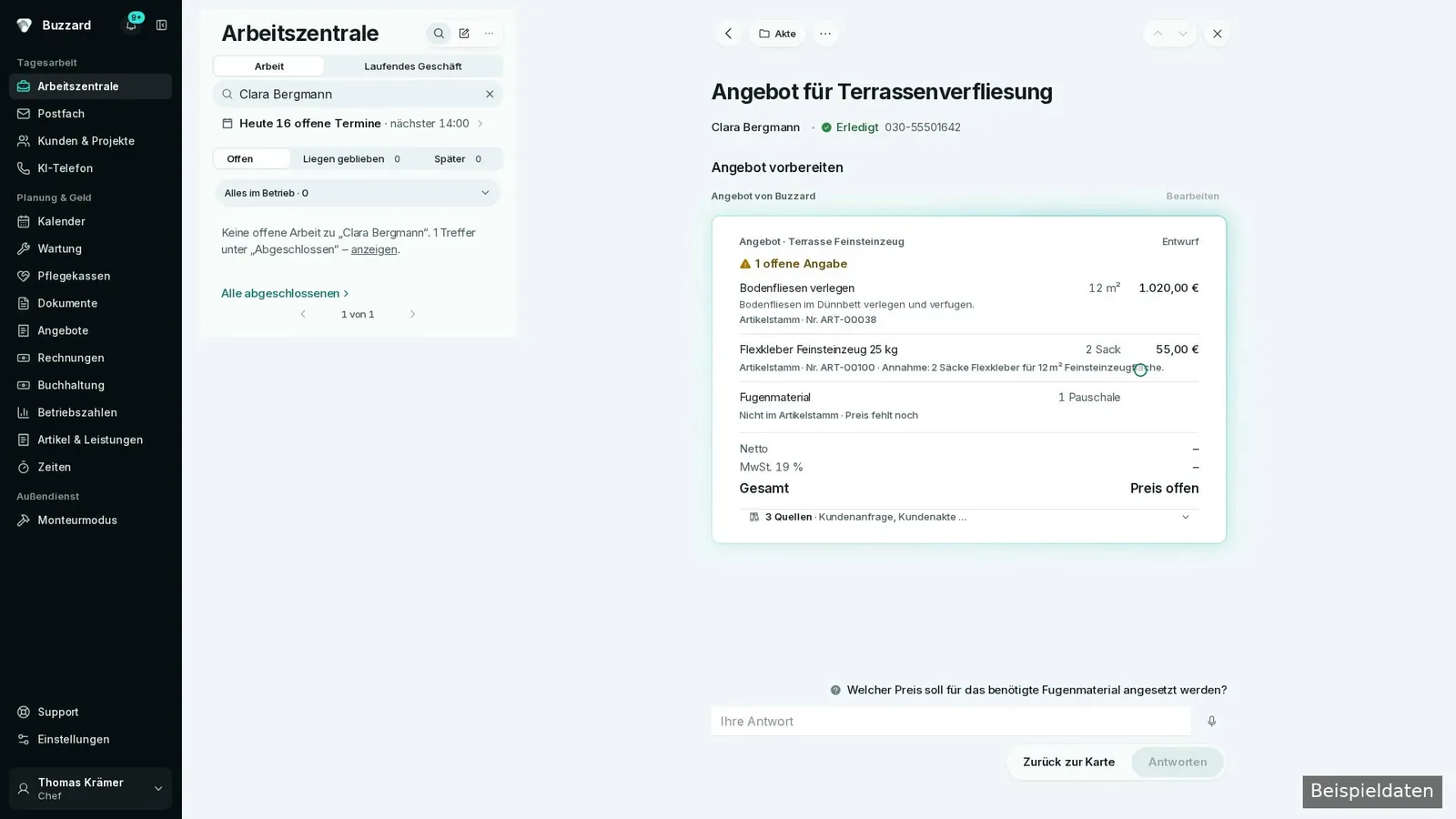Click the compose new entry icon

tap(464, 34)
